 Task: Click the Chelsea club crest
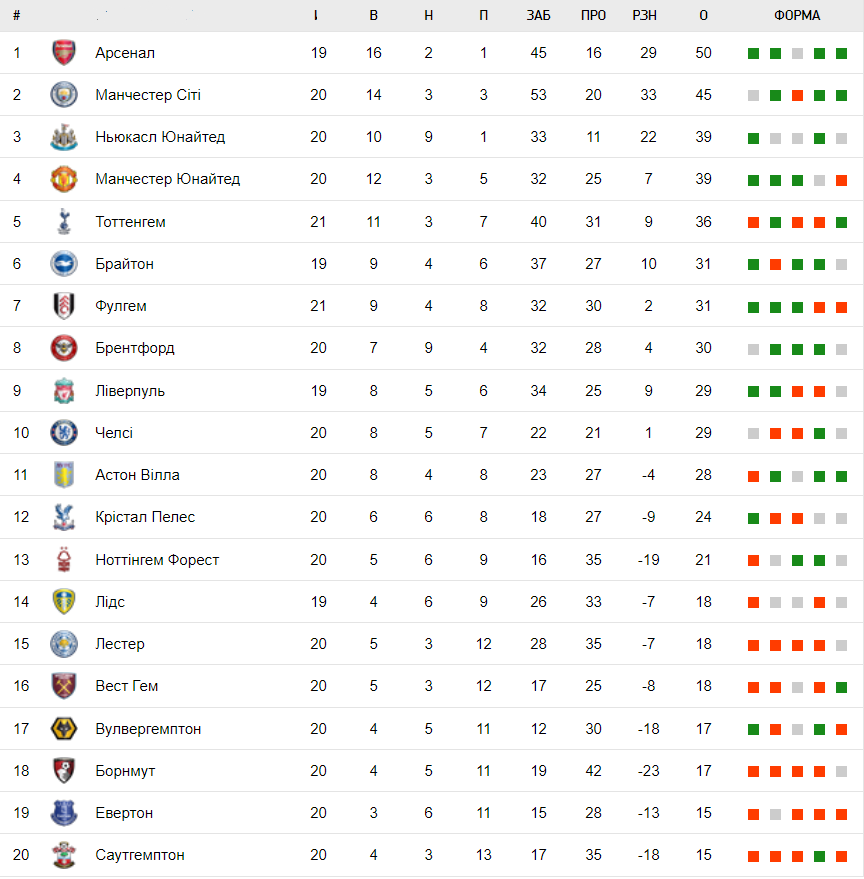[x=63, y=433]
